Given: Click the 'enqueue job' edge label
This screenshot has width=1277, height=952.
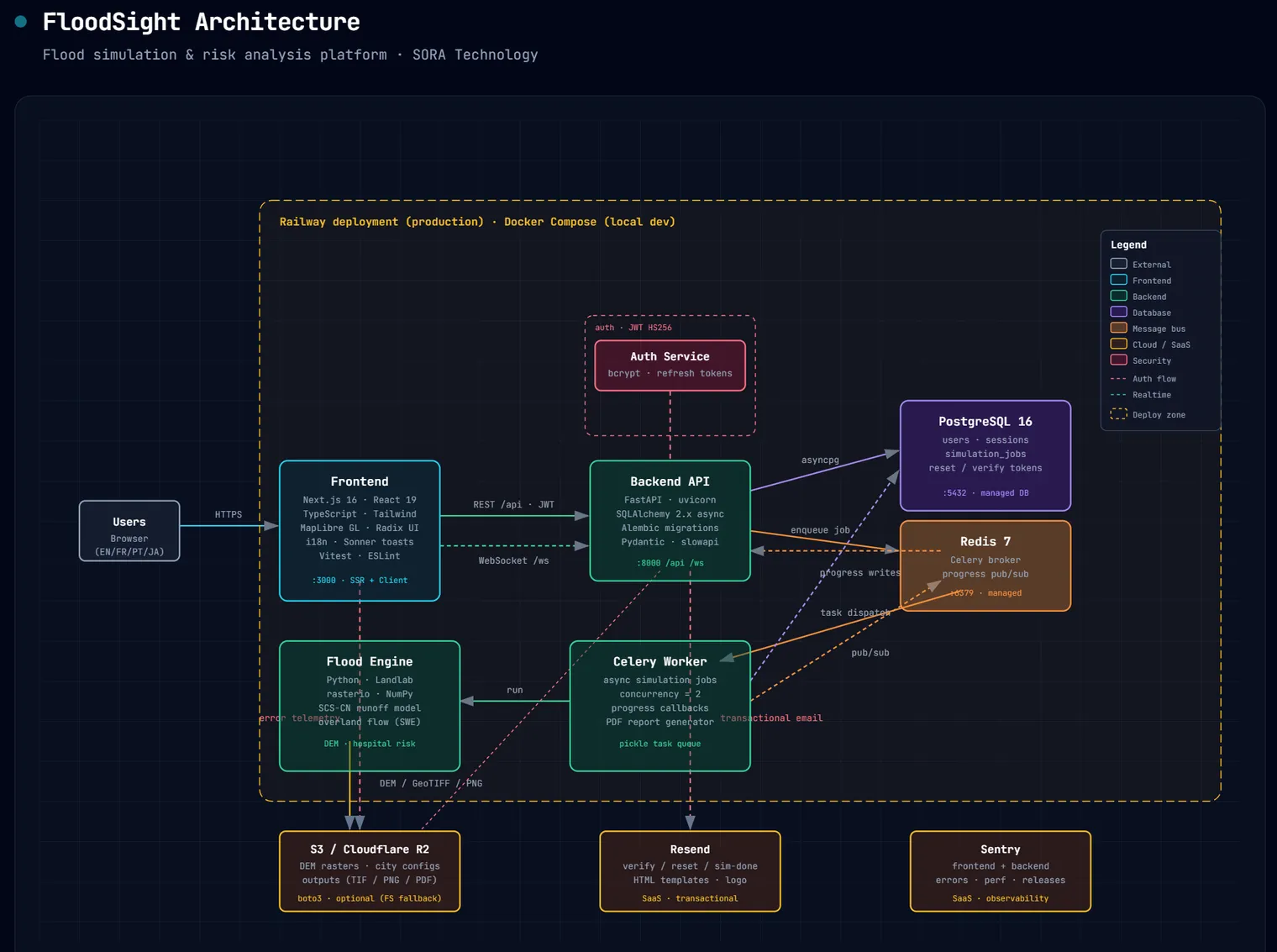Looking at the screenshot, I should click(x=820, y=530).
